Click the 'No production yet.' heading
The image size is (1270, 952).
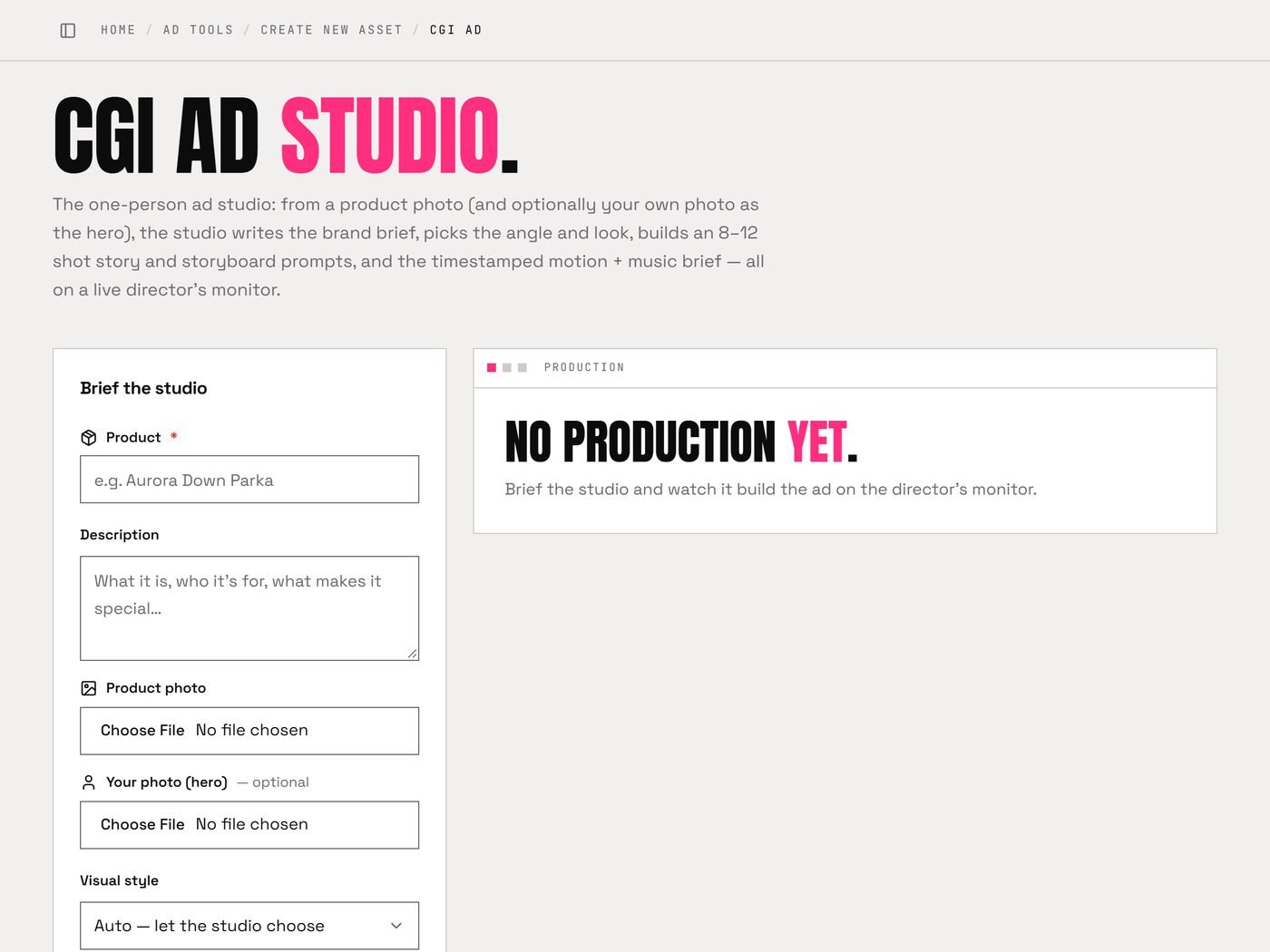681,442
